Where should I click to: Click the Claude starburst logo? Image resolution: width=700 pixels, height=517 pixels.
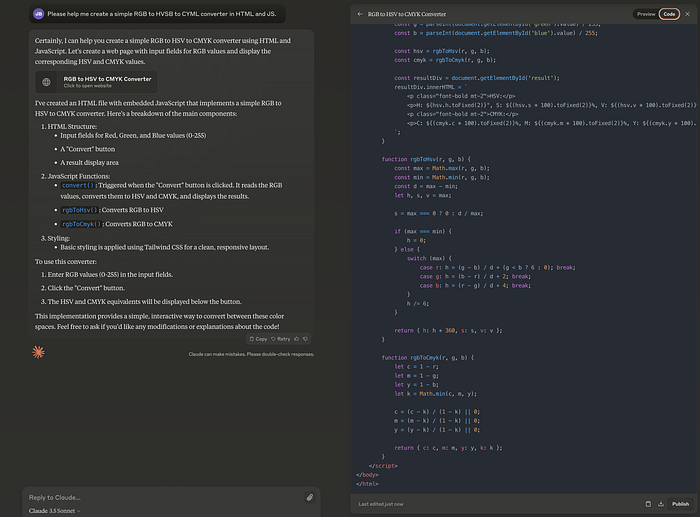click(38, 352)
